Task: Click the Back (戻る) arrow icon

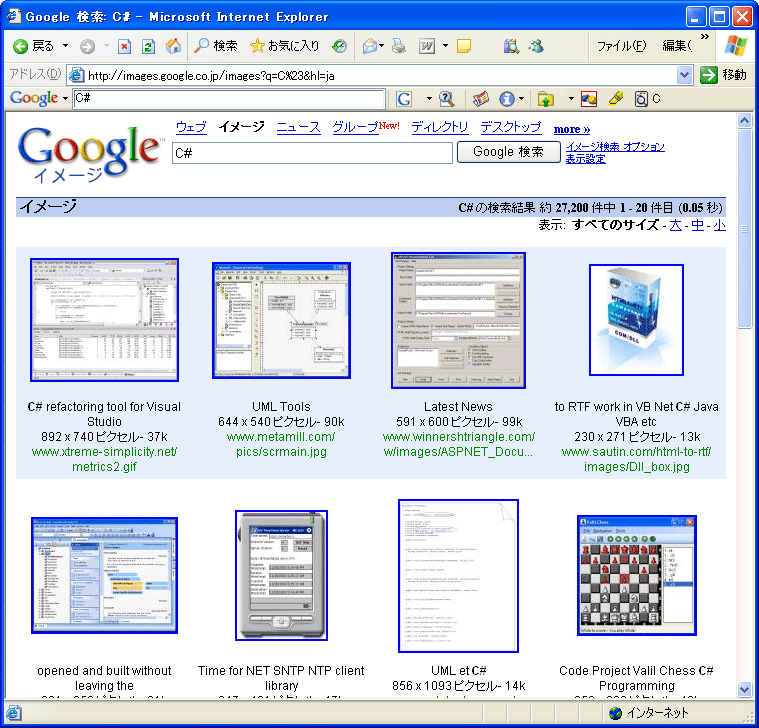Action: 20,46
